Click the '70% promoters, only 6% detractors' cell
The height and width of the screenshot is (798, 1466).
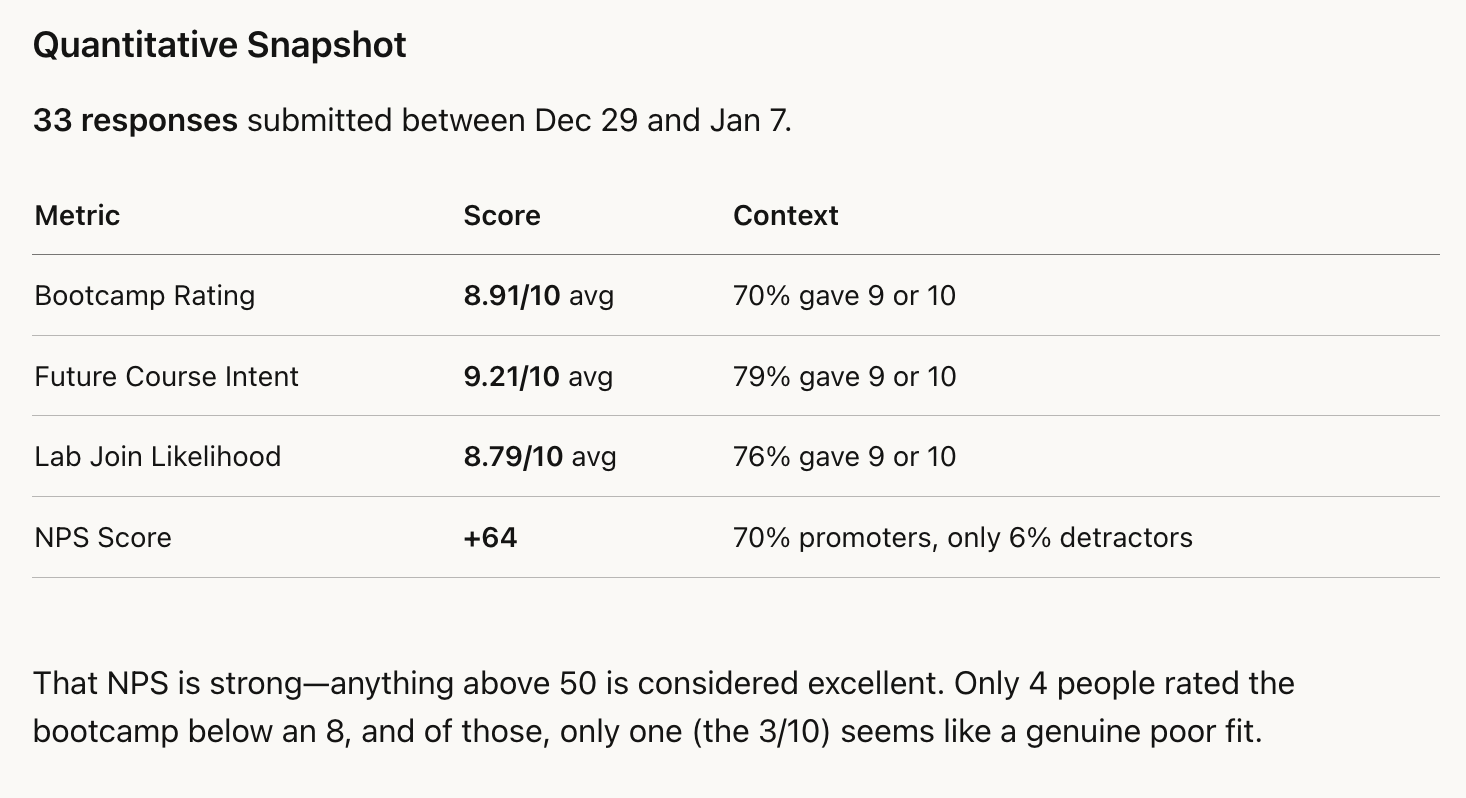962,538
